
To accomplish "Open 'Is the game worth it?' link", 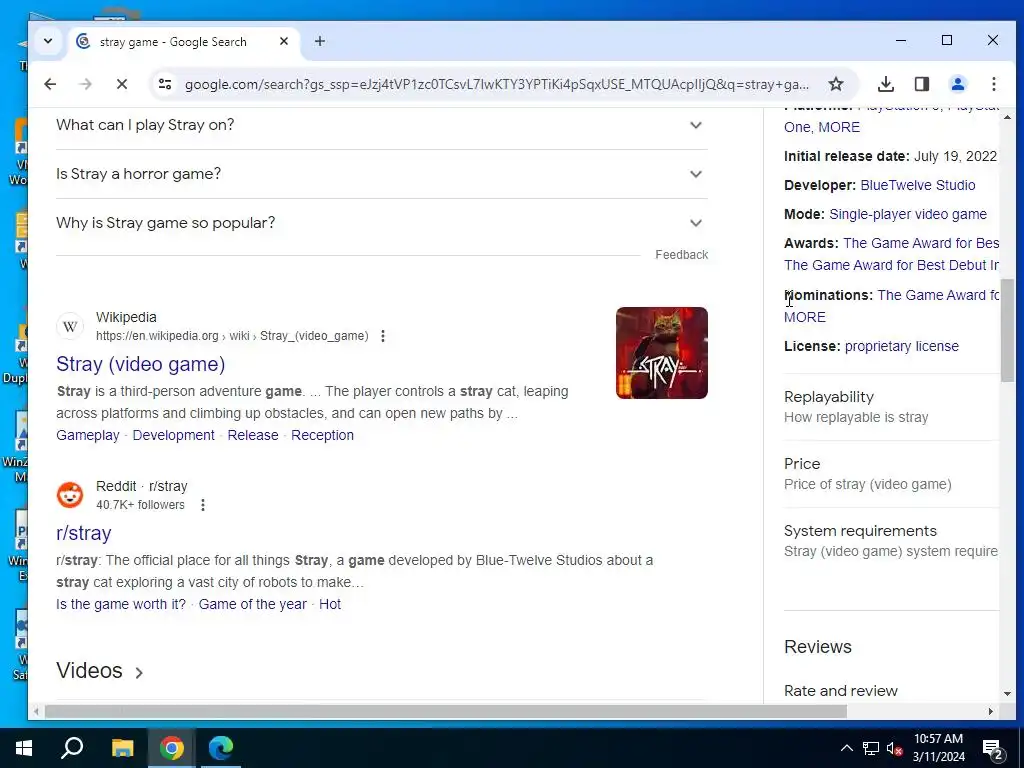I will click(x=121, y=604).
